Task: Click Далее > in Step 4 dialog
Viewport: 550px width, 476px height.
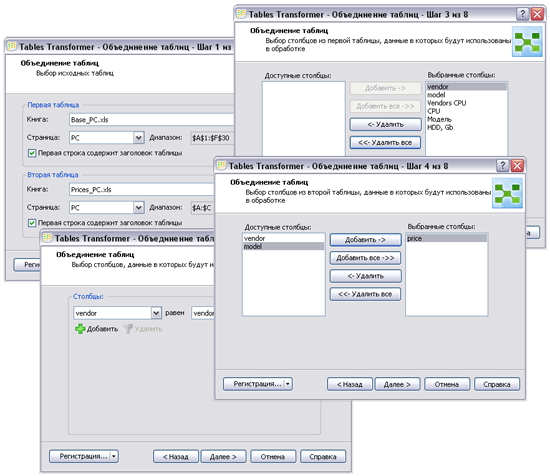Action: click(397, 384)
